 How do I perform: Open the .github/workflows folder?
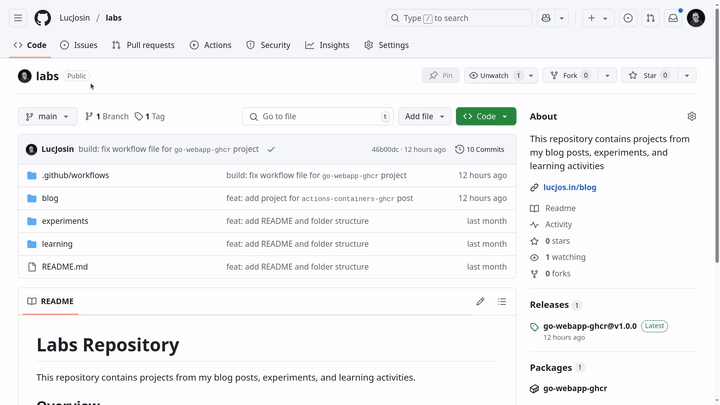click(75, 175)
